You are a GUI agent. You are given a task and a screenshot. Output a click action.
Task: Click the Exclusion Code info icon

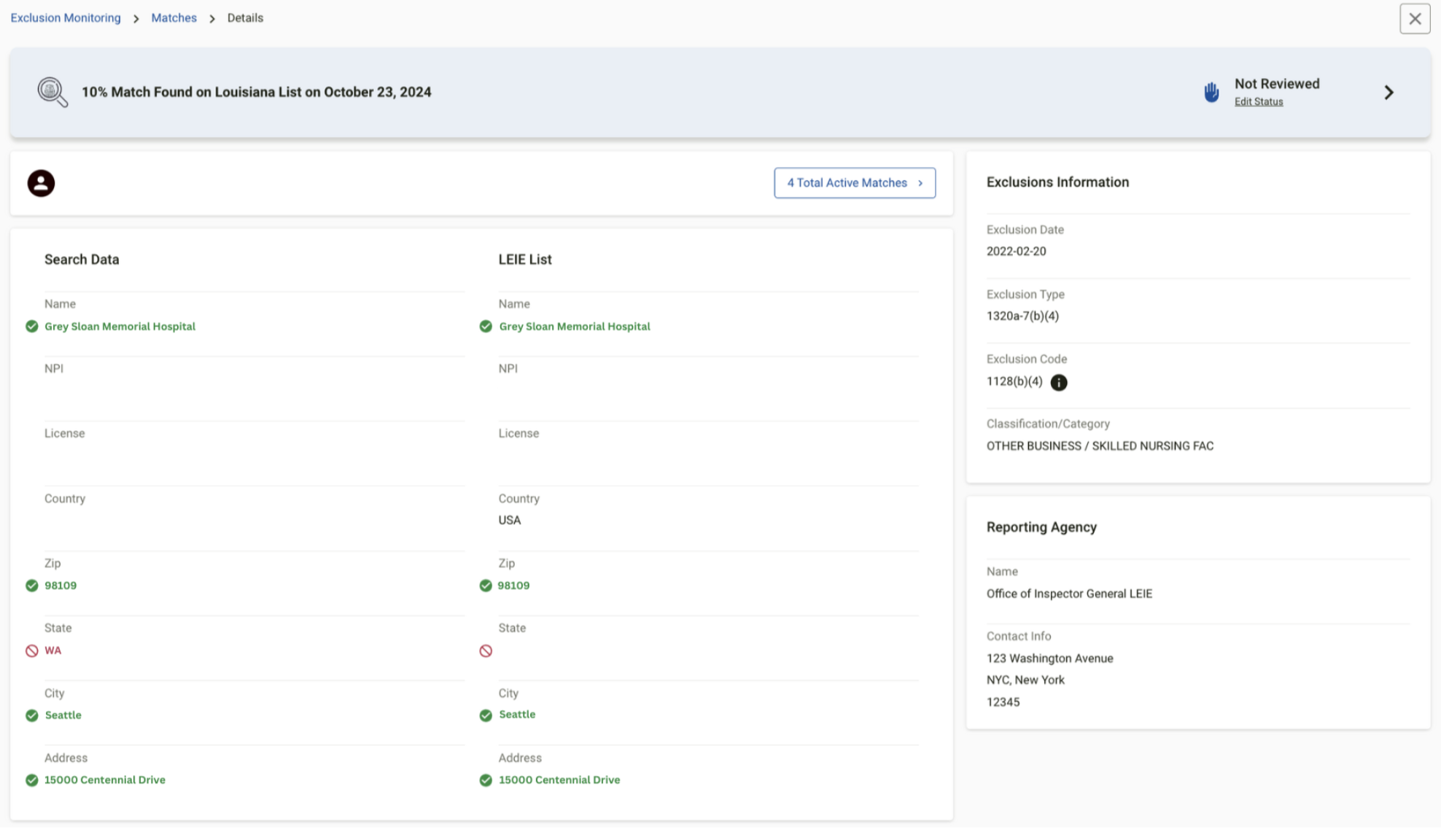point(1058,382)
